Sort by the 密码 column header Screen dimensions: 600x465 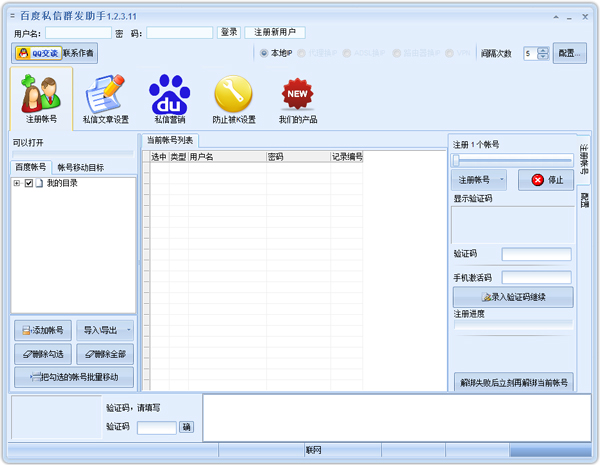298,157
